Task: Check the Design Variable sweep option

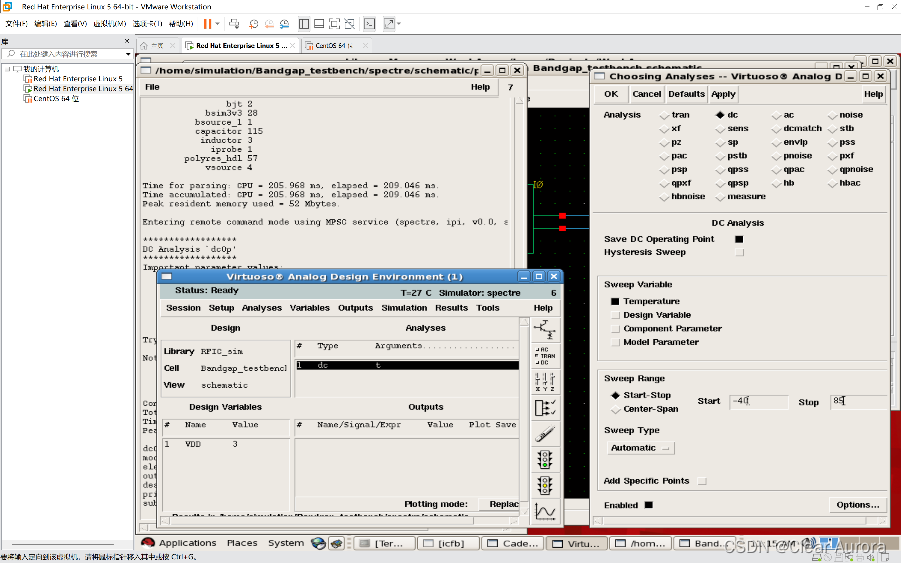Action: click(615, 315)
